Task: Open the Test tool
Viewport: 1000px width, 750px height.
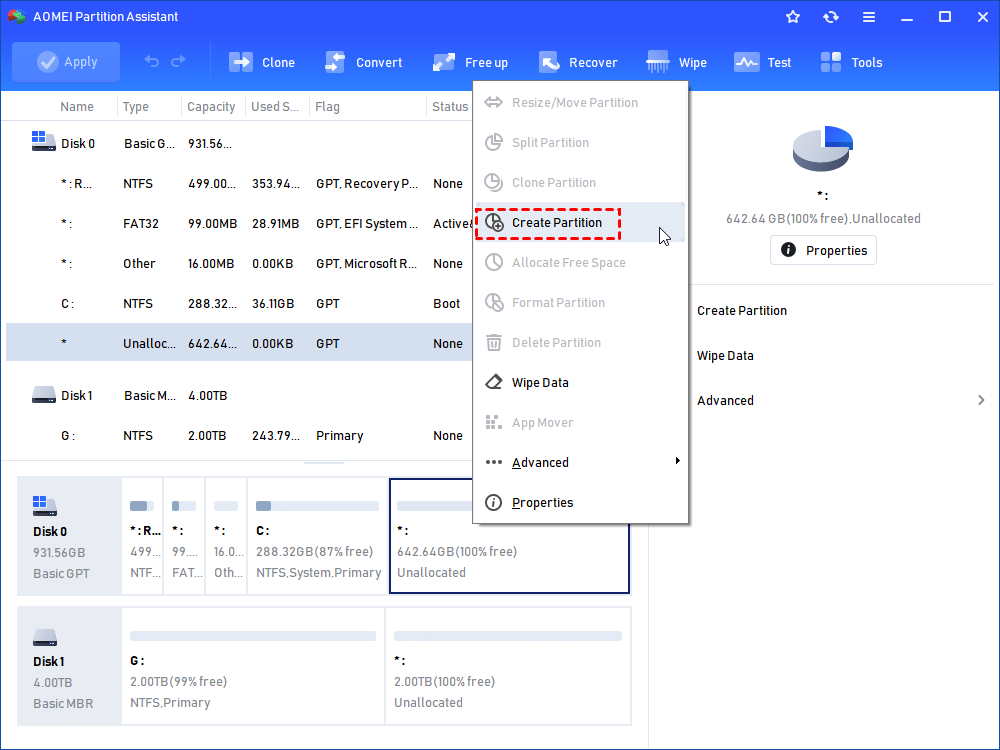Action: (x=762, y=62)
